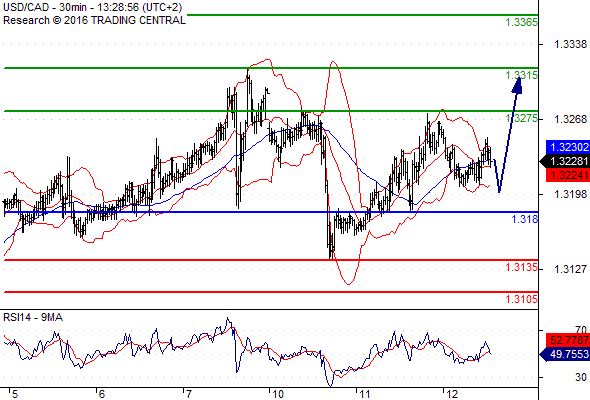
Task: Click the 1.3365 resistance level label
Action: click(522, 23)
